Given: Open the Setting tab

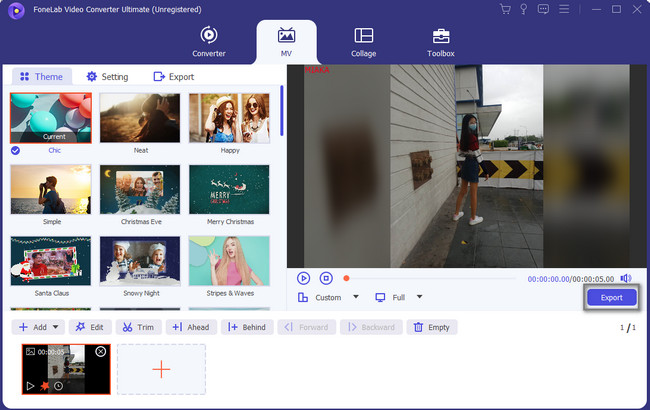Looking at the screenshot, I should 107,76.
